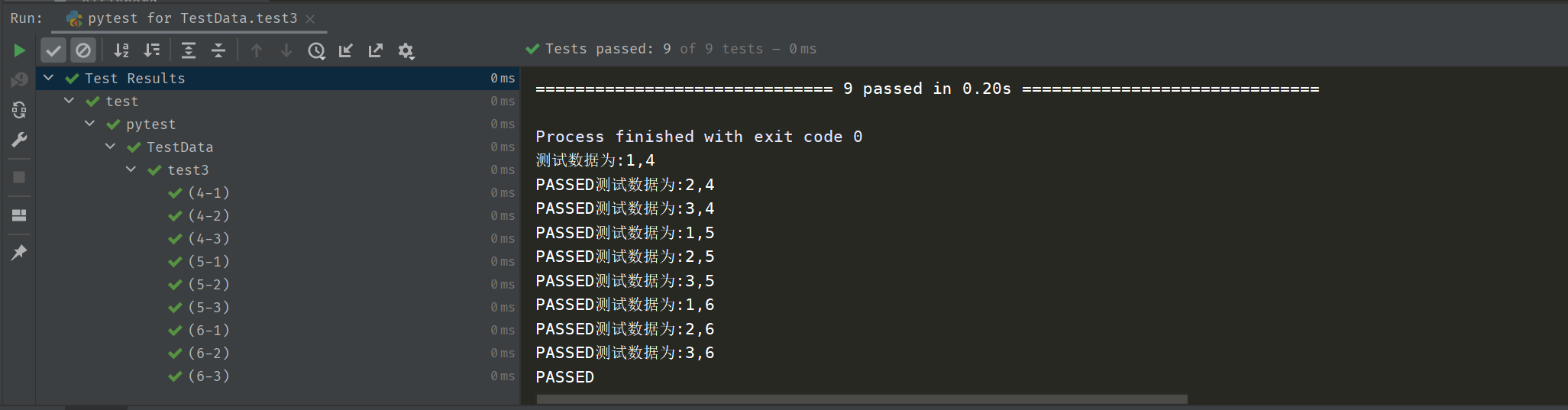Collapse the test3 tree node
The height and width of the screenshot is (410, 1568).
pos(131,169)
